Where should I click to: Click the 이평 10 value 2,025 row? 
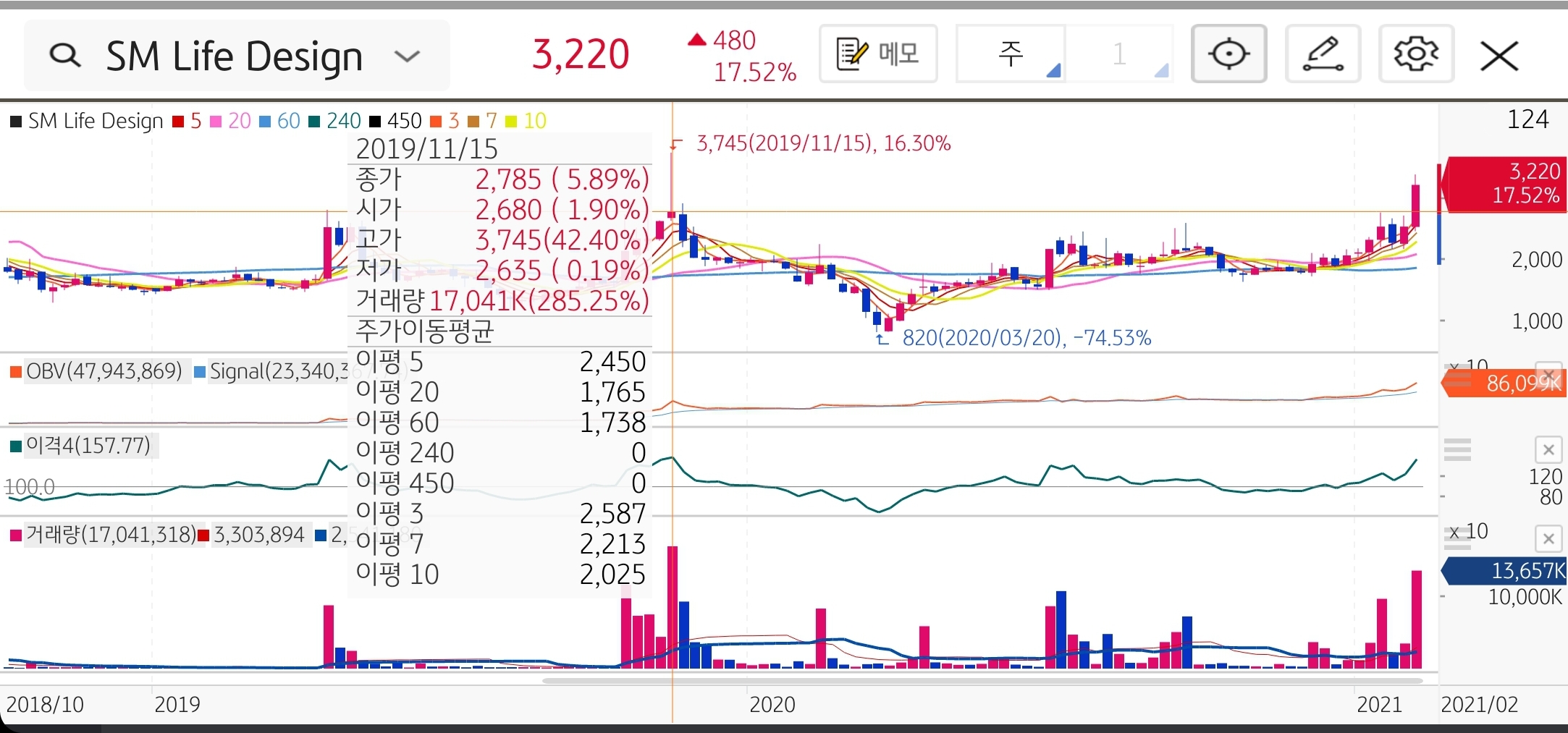(x=500, y=575)
